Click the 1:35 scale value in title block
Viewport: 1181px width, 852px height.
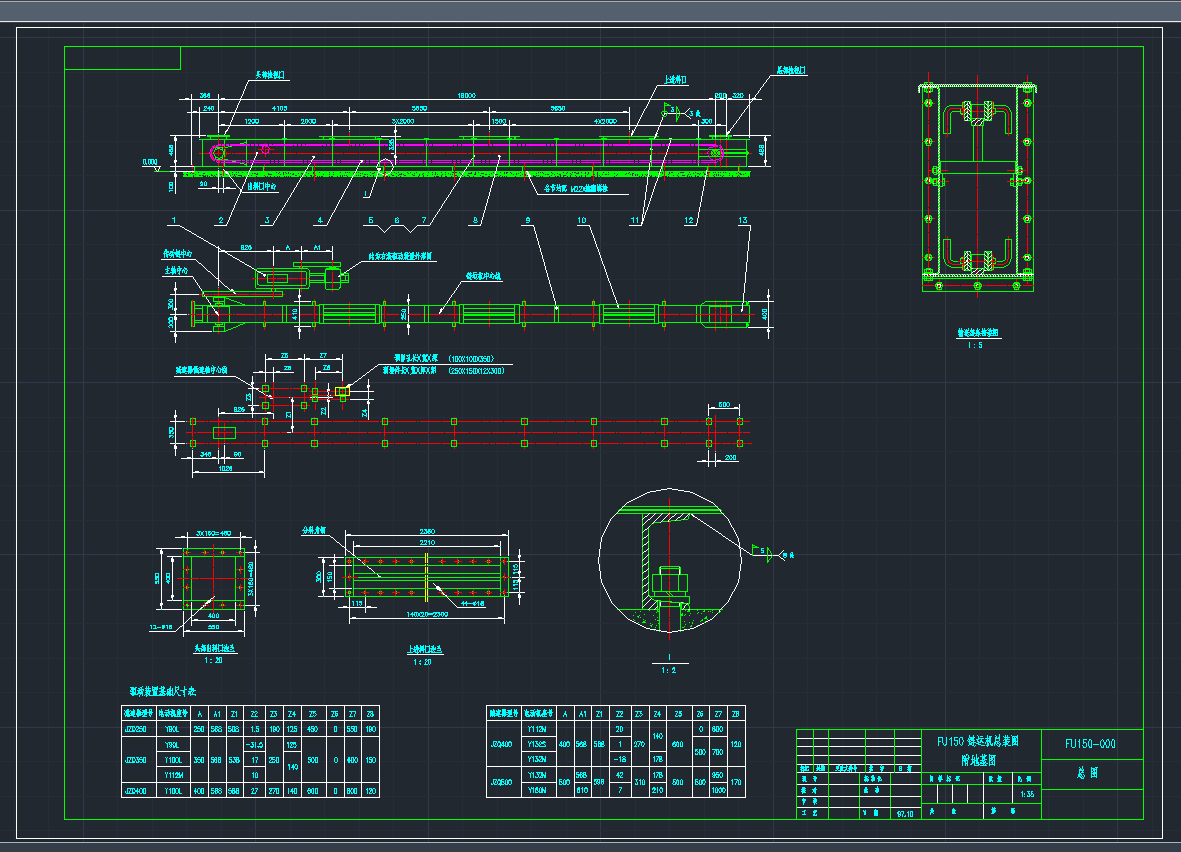coord(1025,795)
